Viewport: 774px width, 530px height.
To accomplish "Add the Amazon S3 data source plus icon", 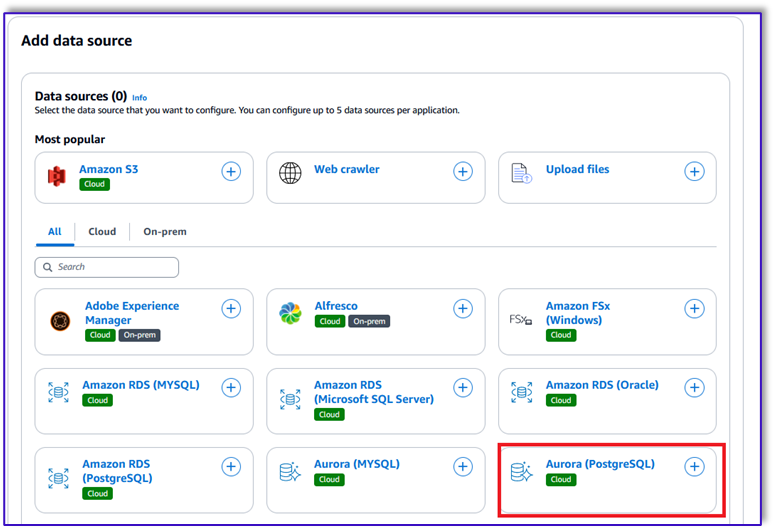I will click(x=231, y=172).
